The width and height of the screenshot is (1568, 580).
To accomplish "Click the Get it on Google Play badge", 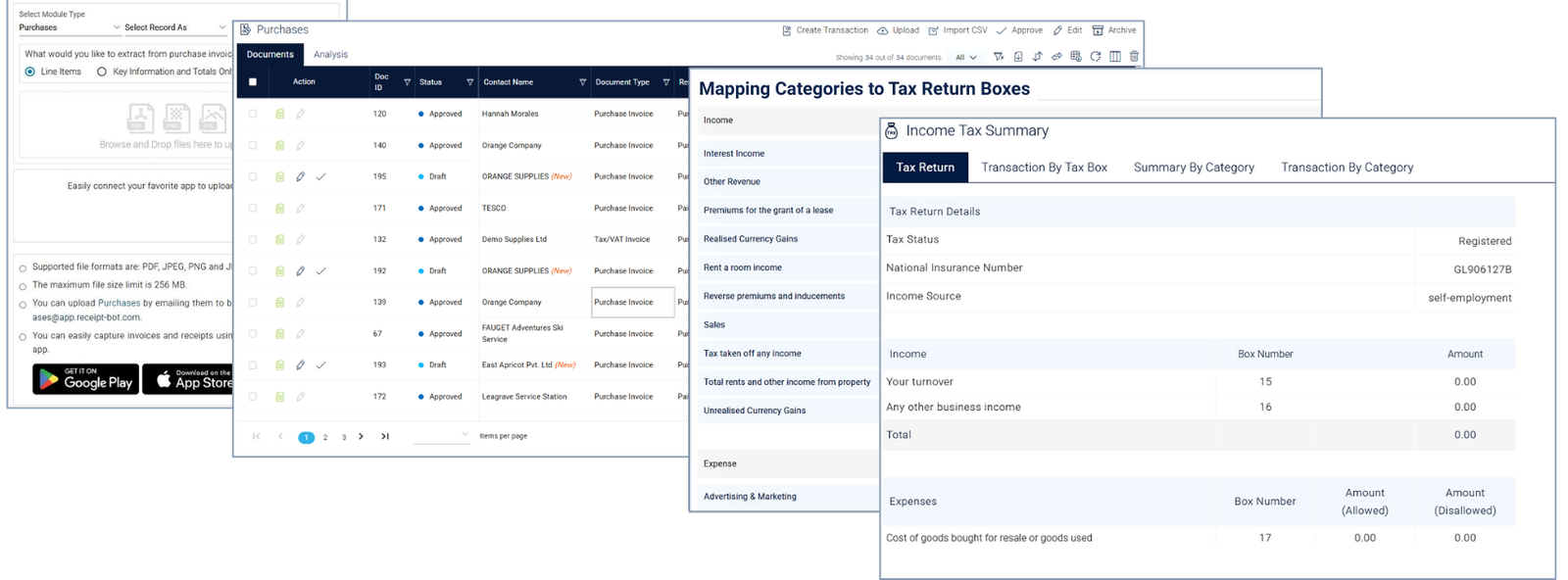I will coord(85,379).
